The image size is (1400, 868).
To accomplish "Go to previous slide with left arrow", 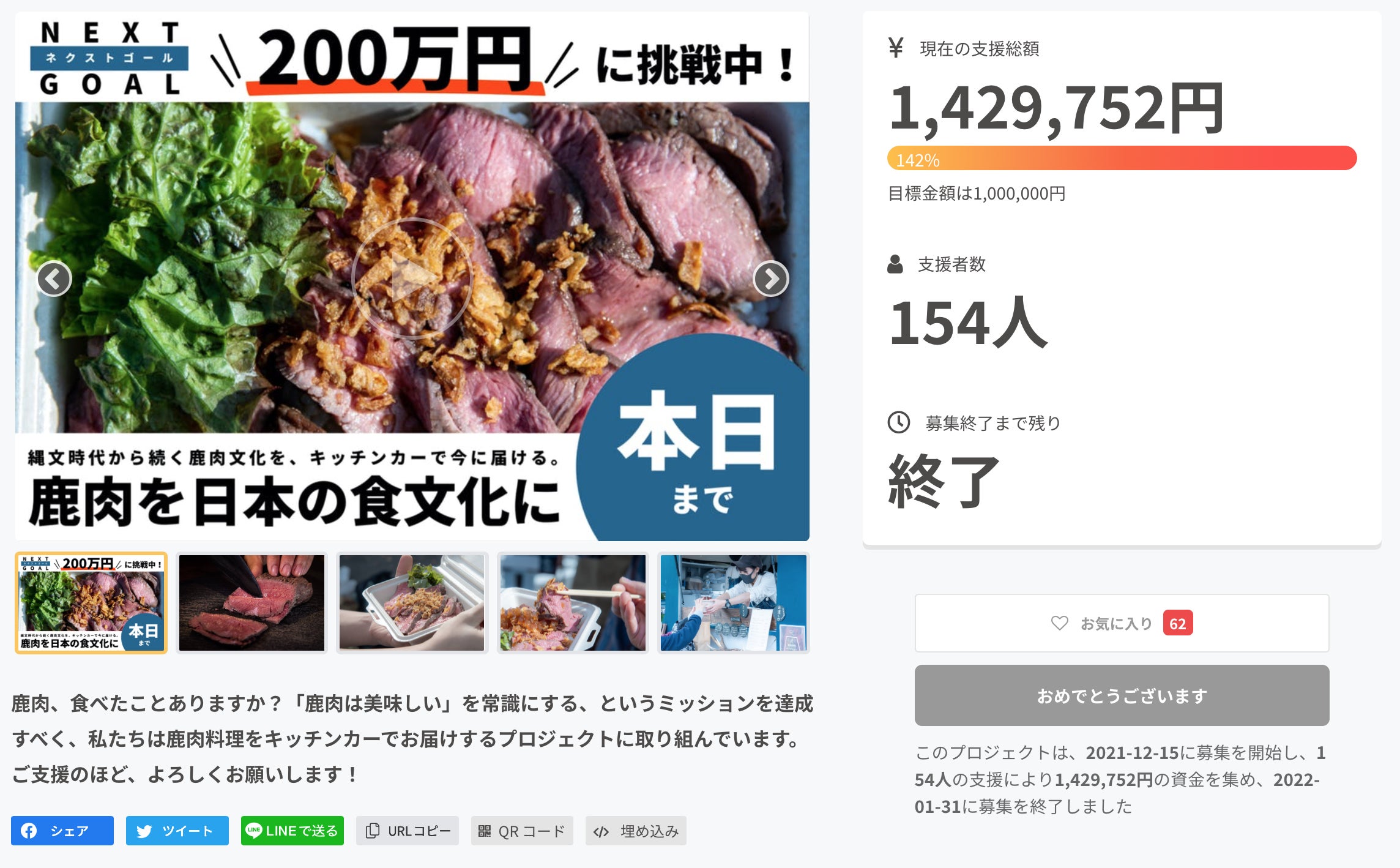I will [54, 279].
